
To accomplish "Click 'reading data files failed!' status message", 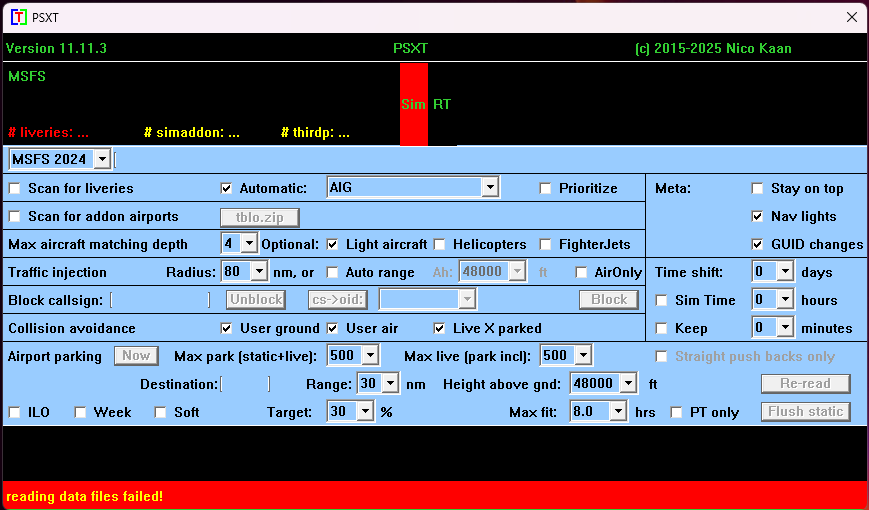I will coord(84,496).
